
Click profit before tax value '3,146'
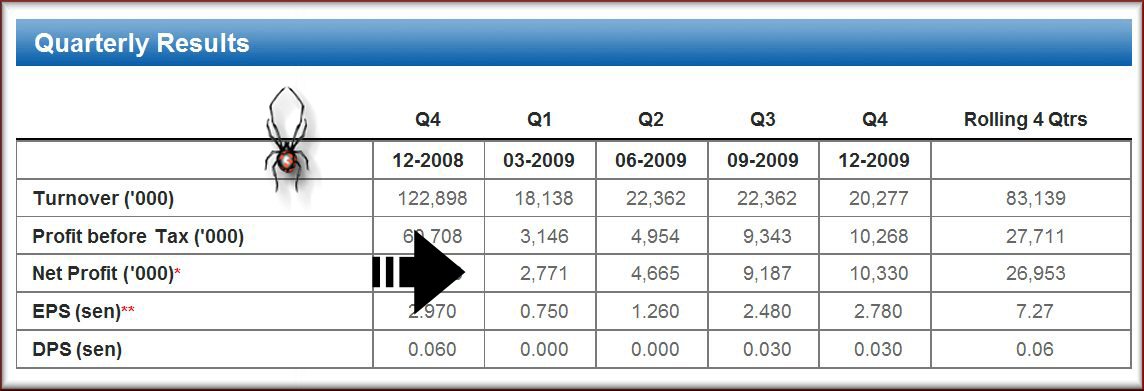pyautogui.click(x=544, y=236)
